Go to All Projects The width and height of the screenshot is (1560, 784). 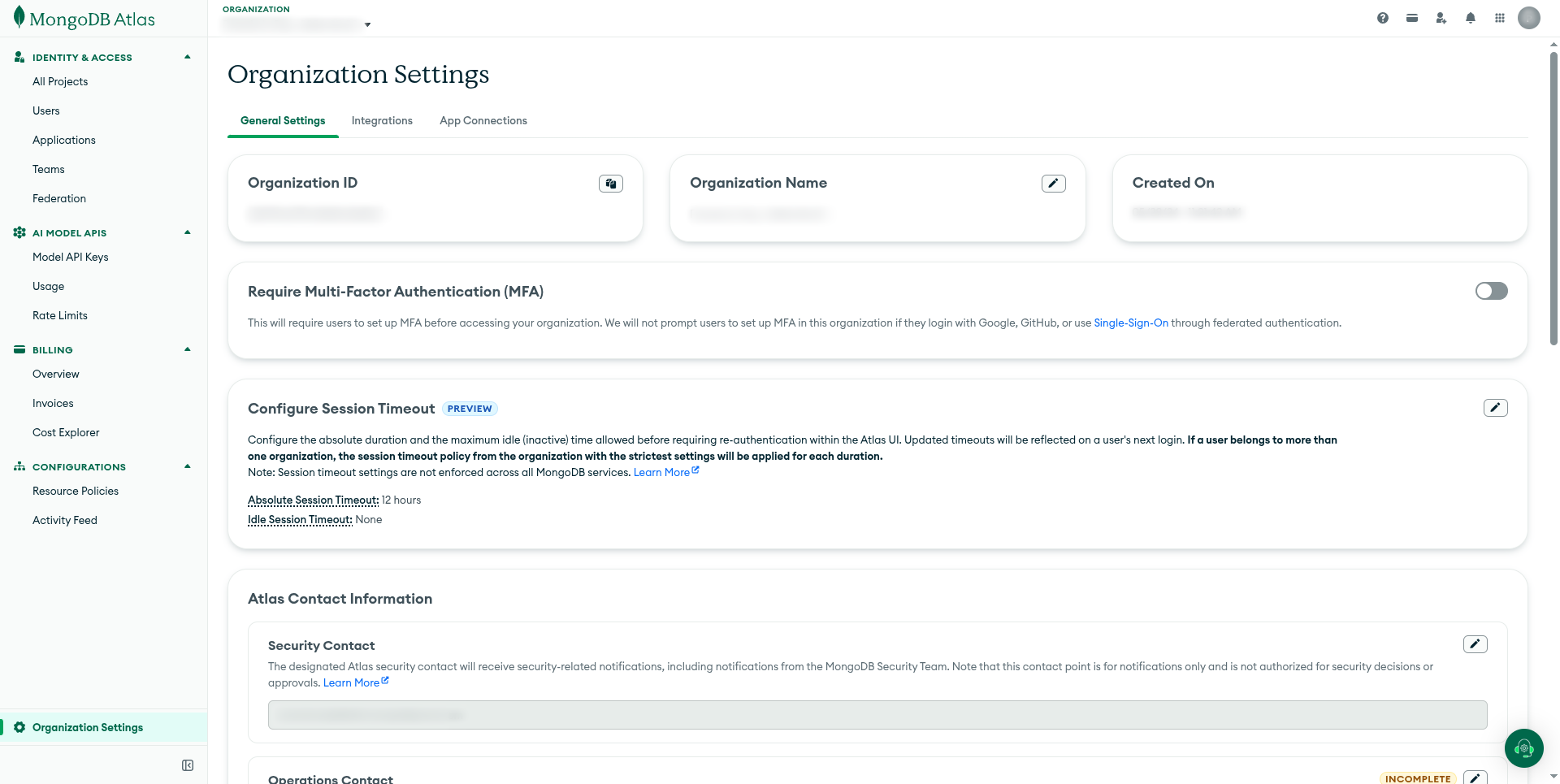tap(60, 81)
